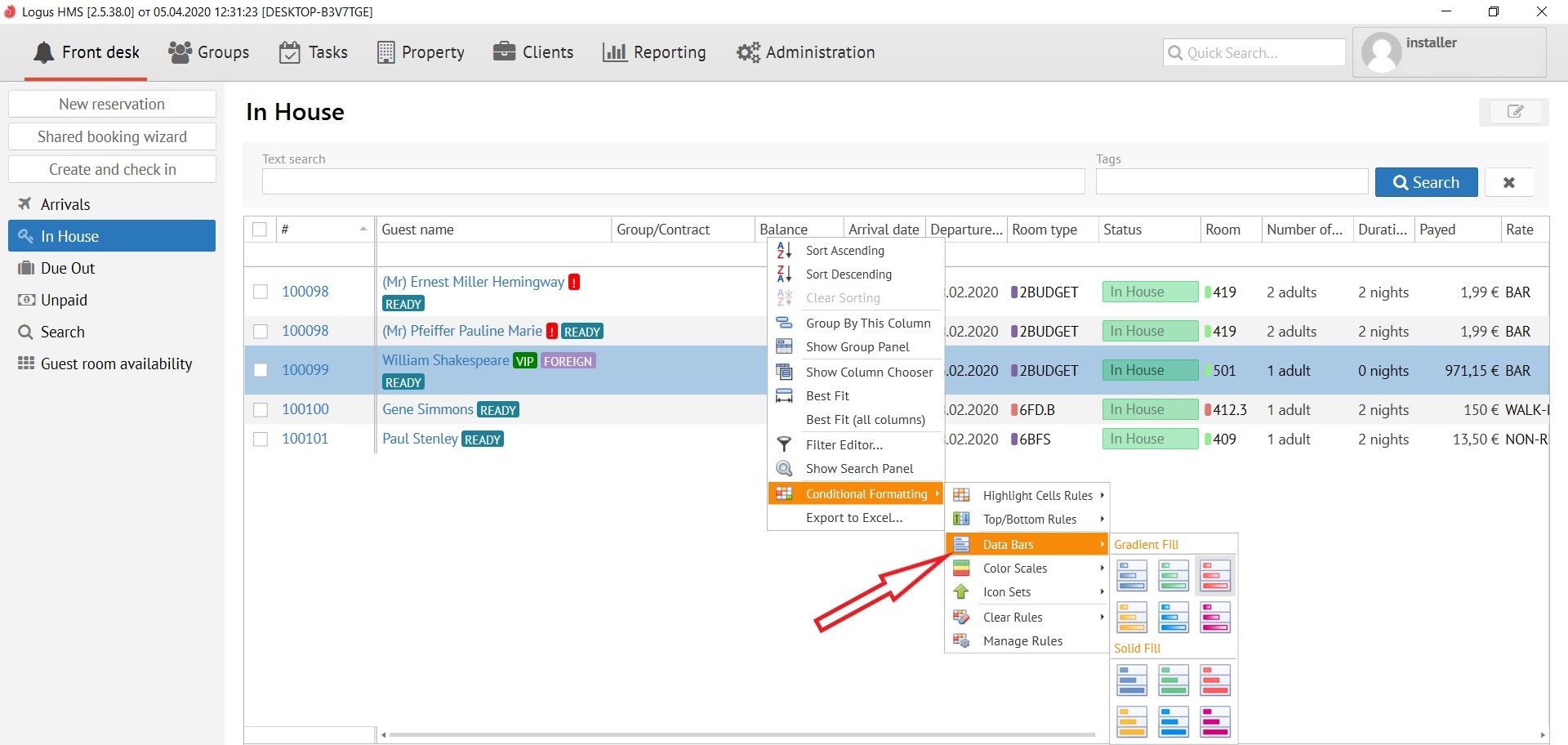The height and width of the screenshot is (745, 1568).
Task: Toggle the select-all checkbox in grid header
Action: pyautogui.click(x=260, y=230)
